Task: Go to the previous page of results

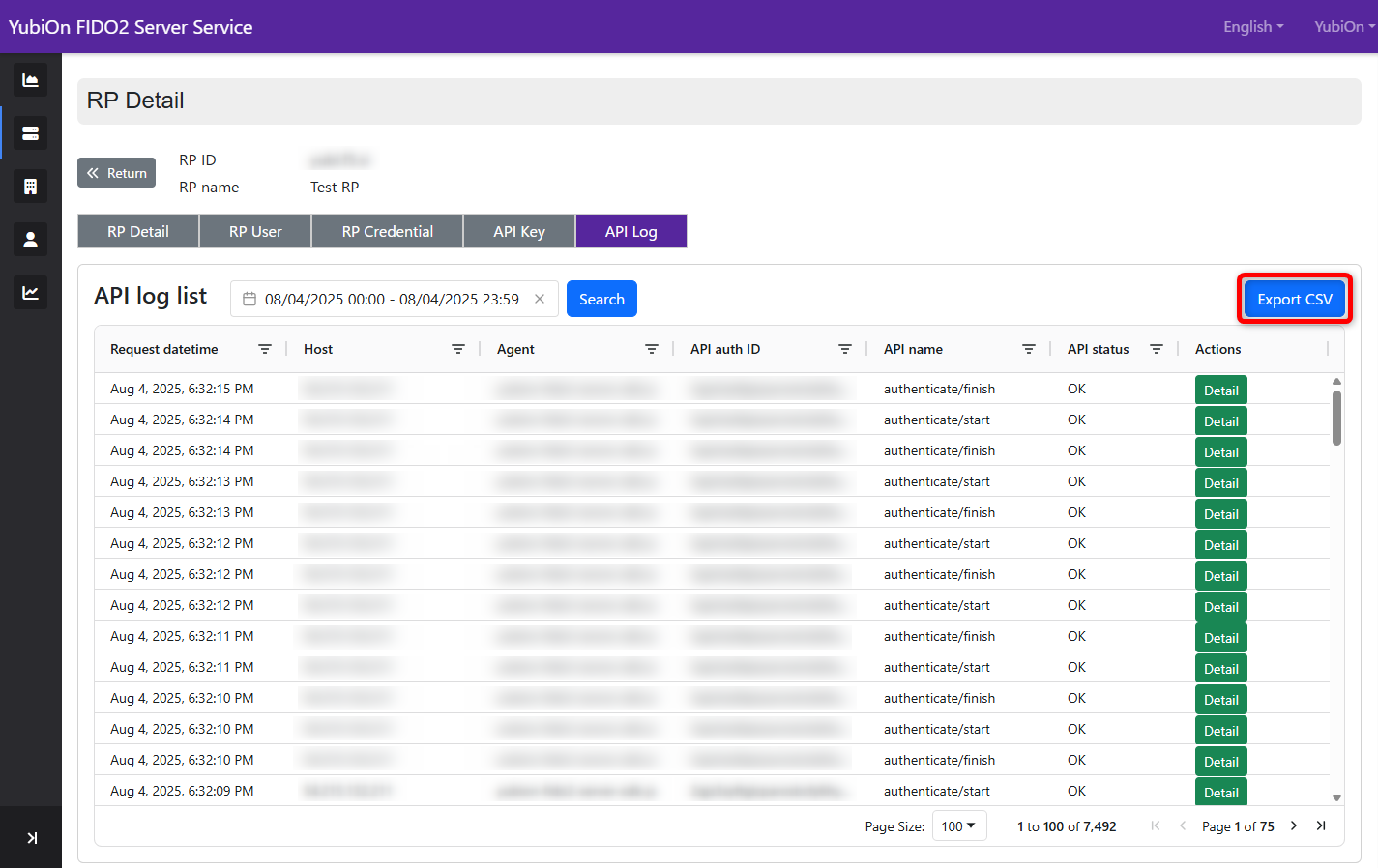Action: 1182,825
